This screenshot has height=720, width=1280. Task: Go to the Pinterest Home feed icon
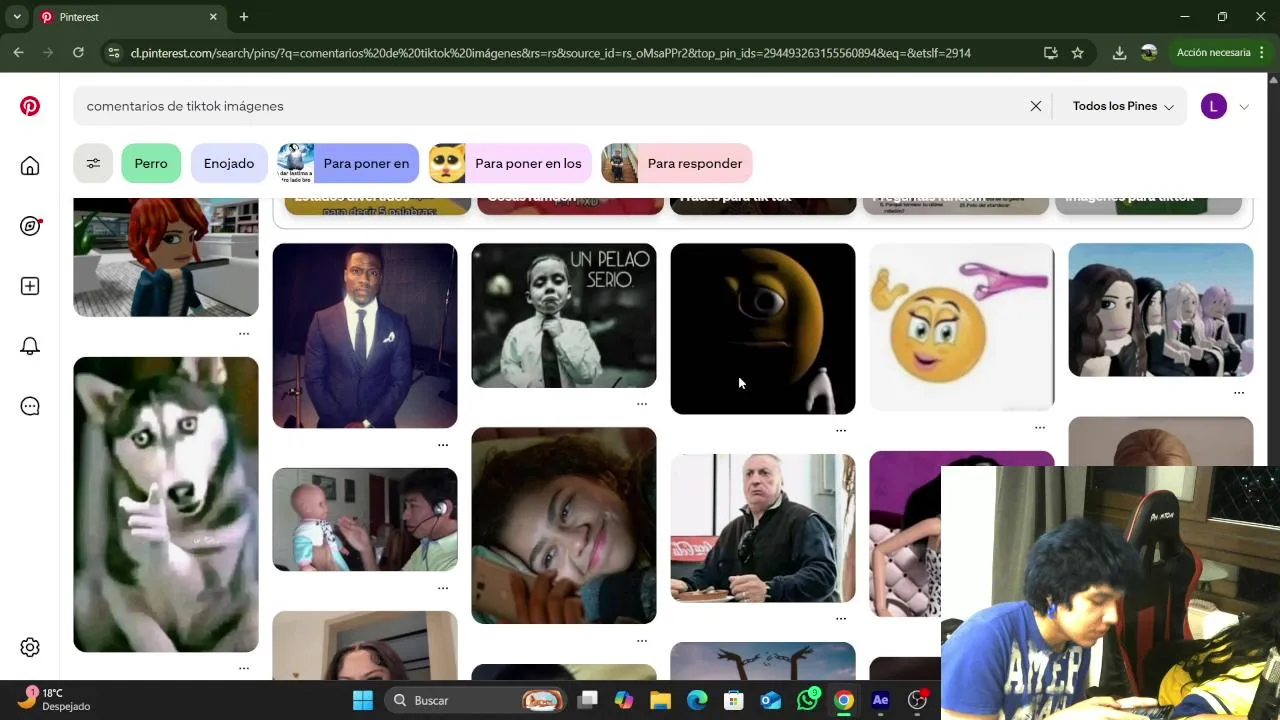(30, 166)
